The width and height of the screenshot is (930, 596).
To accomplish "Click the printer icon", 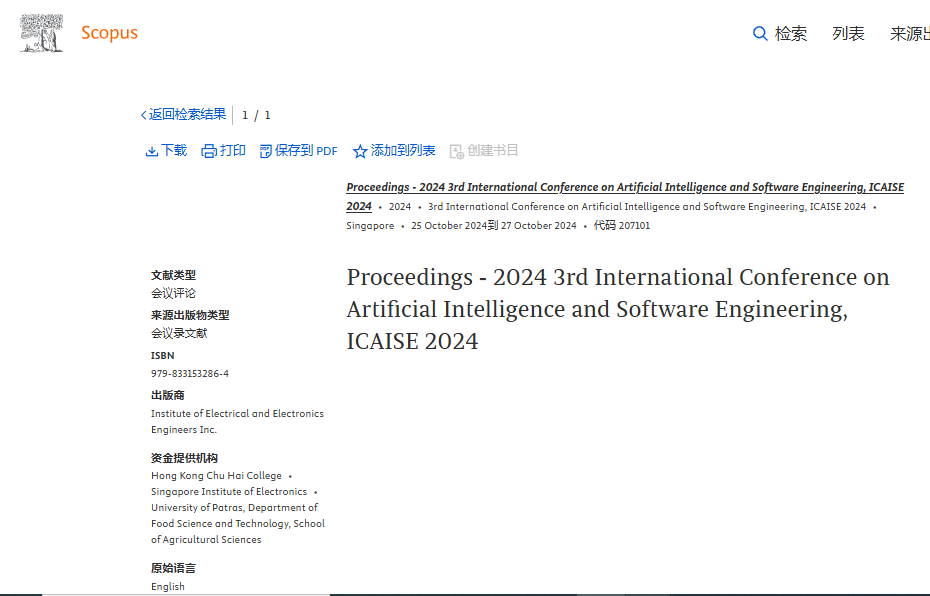I will click(209, 151).
